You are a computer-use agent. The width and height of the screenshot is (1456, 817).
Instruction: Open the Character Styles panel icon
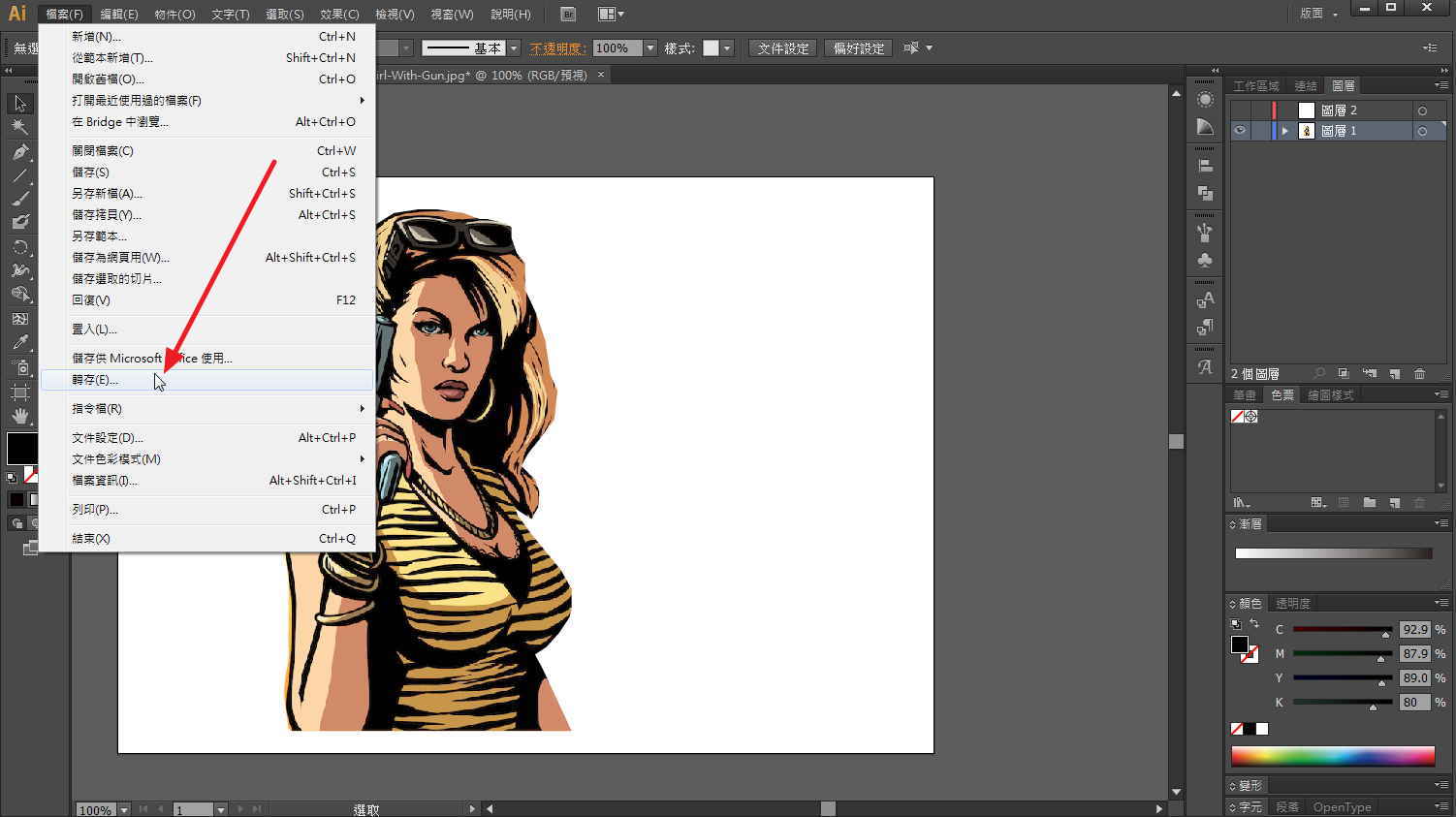pos(1205,300)
